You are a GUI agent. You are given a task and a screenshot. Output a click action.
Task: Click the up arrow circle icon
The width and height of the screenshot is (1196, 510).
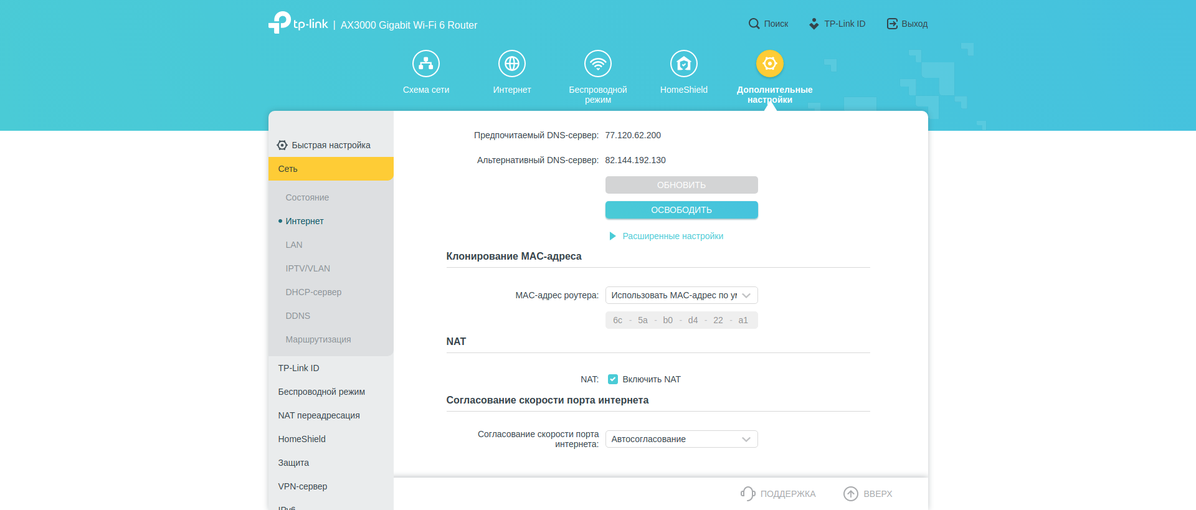[x=850, y=494]
